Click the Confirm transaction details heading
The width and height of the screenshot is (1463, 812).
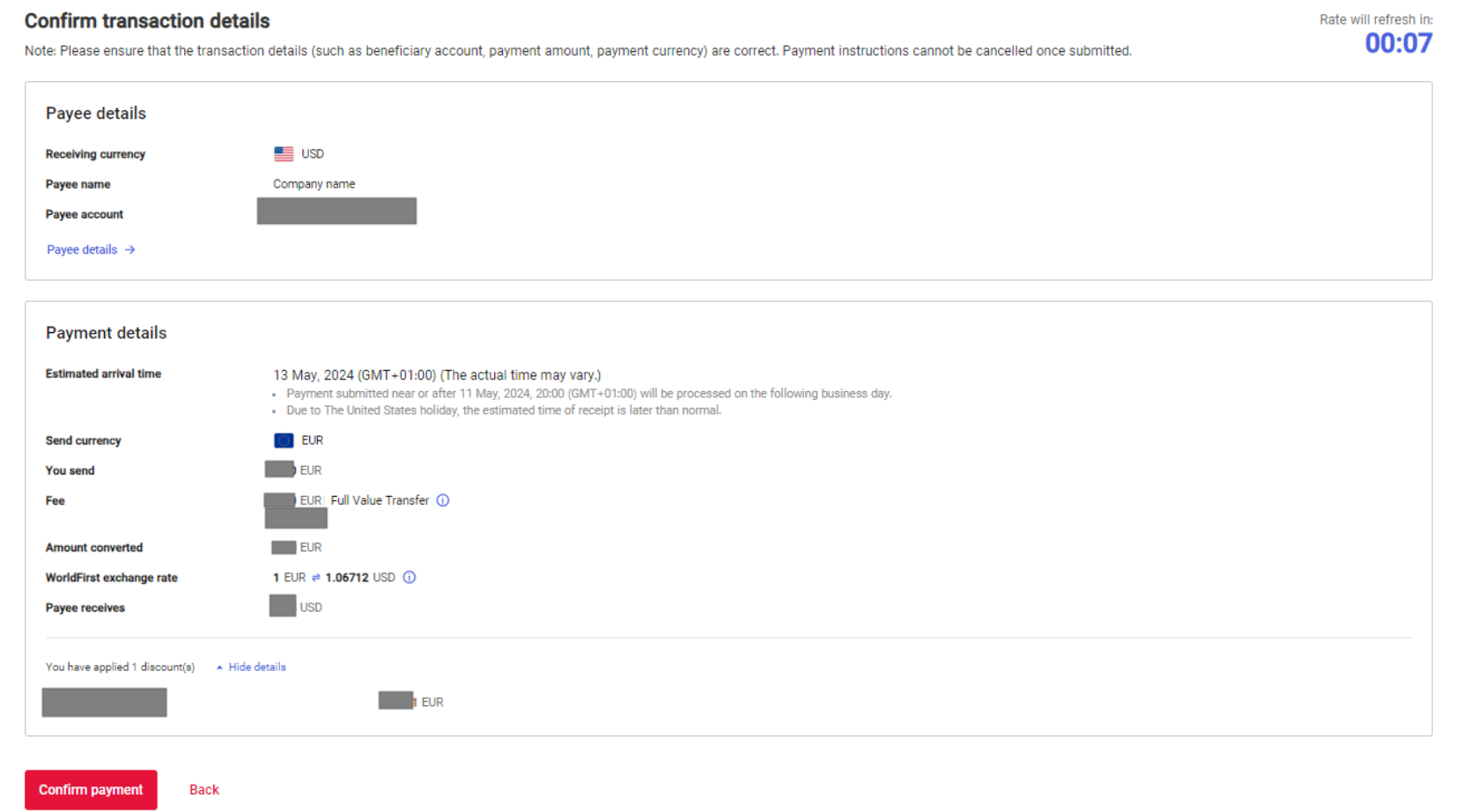(x=147, y=21)
